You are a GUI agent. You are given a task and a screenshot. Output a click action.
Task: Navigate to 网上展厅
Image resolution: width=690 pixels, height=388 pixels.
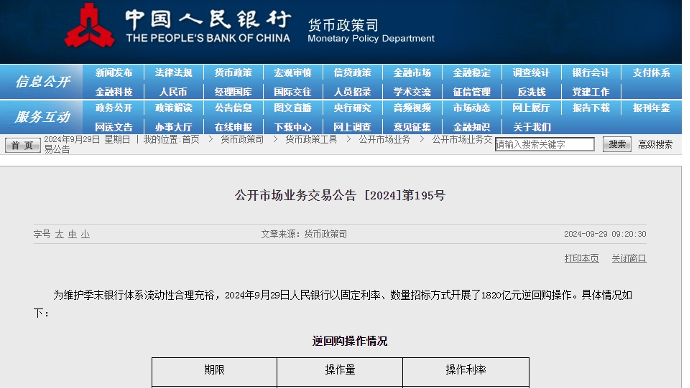[x=531, y=108]
